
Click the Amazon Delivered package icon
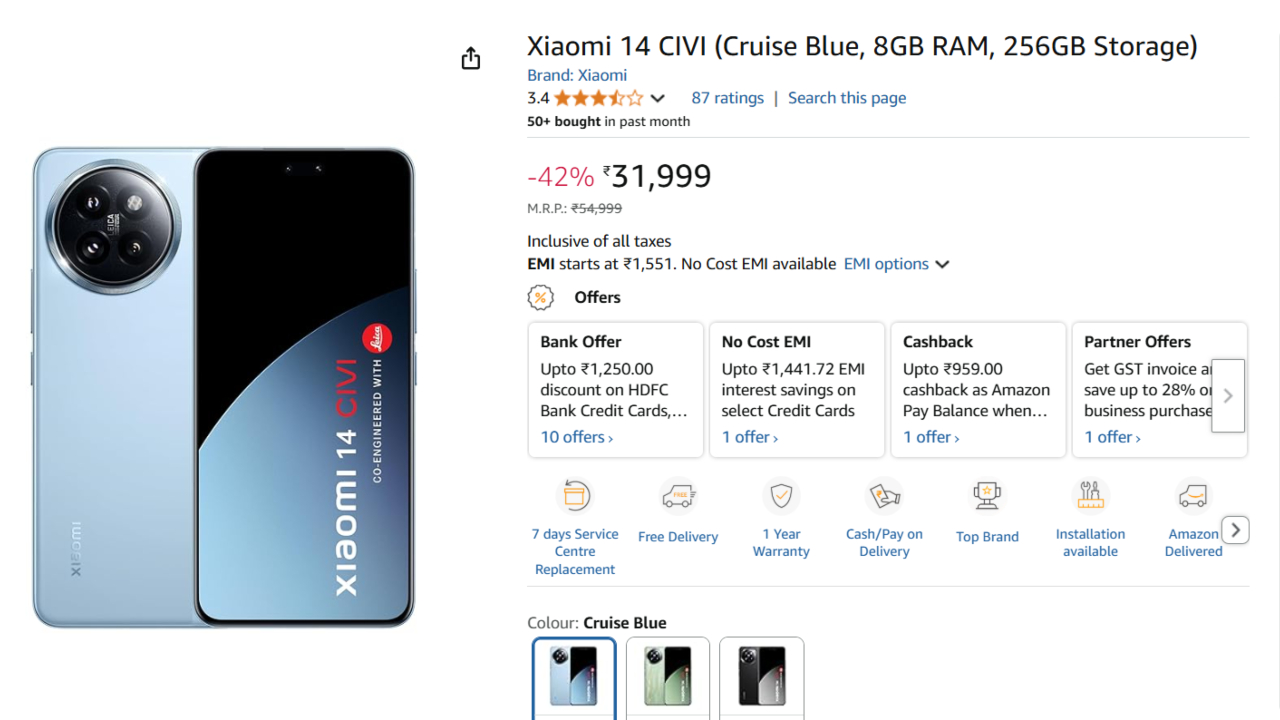(x=1193, y=496)
